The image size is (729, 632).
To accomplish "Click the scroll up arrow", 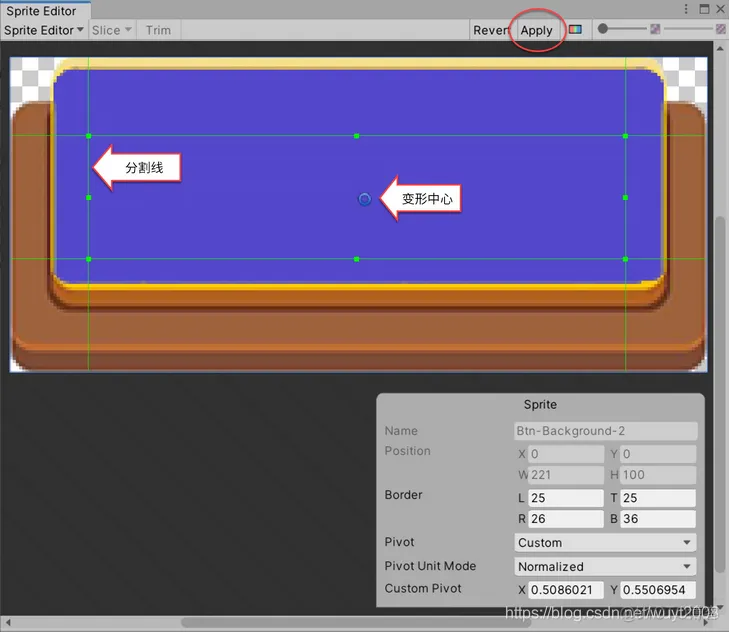I will coord(720,48).
